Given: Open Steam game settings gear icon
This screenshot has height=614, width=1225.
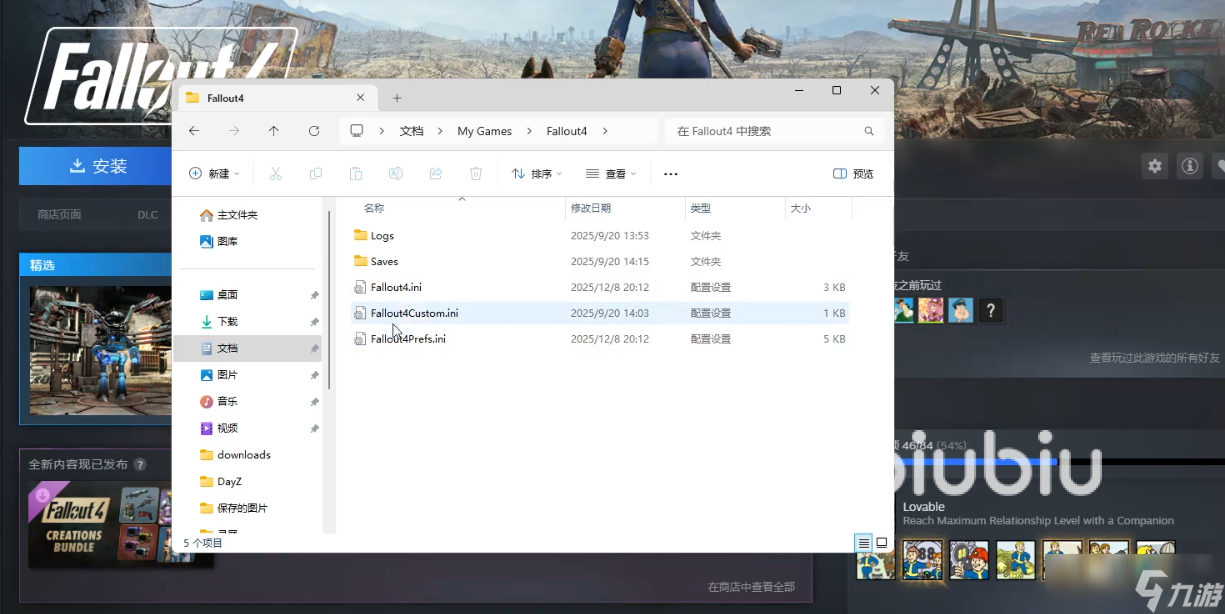Looking at the screenshot, I should pos(1155,166).
